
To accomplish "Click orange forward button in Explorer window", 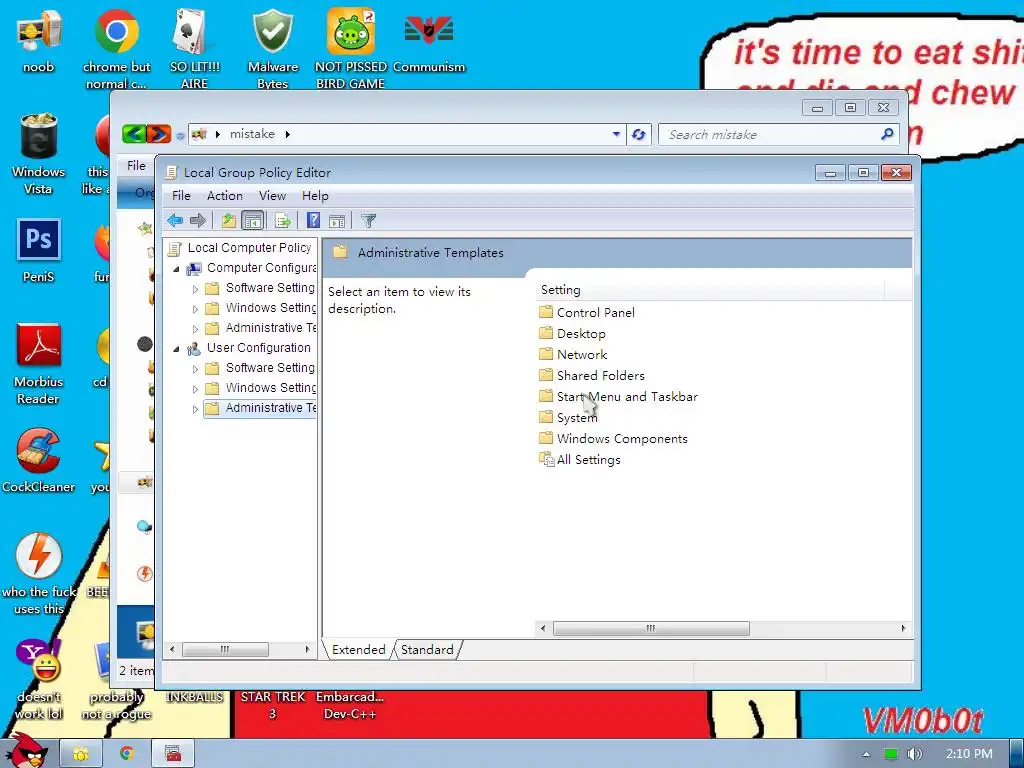I will coord(159,134).
